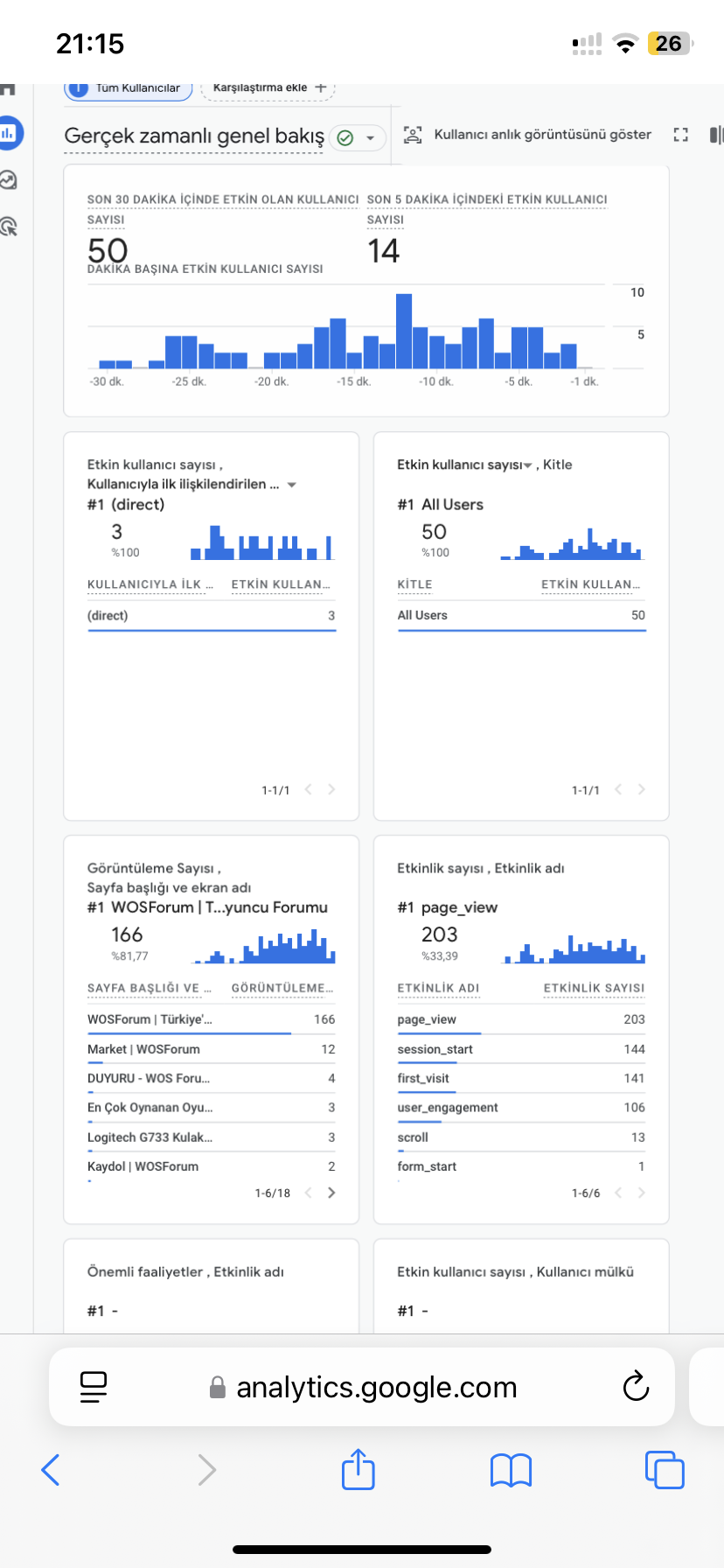Open the Advertising cursor icon in sidebar

point(8,227)
